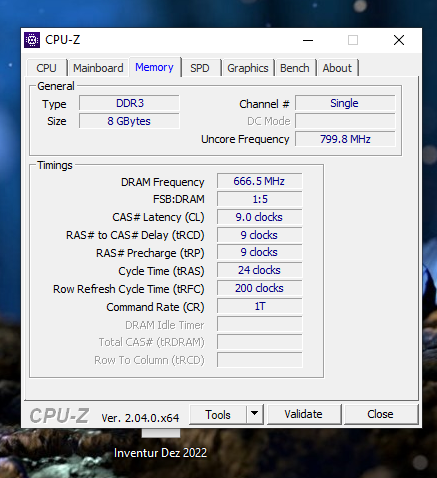The width and height of the screenshot is (437, 478).
Task: Open the Mainboard tab
Action: (98, 68)
